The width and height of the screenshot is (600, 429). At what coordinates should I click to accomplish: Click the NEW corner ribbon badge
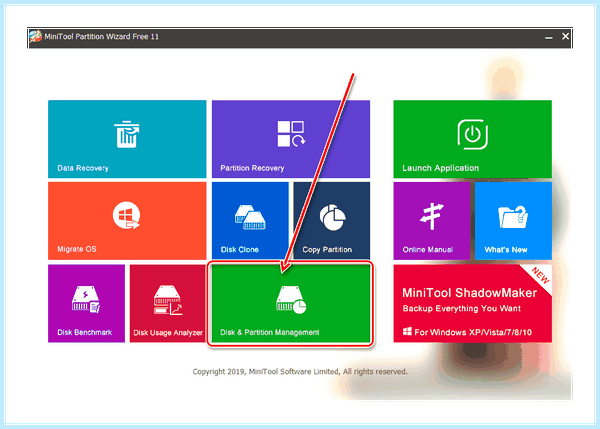click(x=540, y=276)
